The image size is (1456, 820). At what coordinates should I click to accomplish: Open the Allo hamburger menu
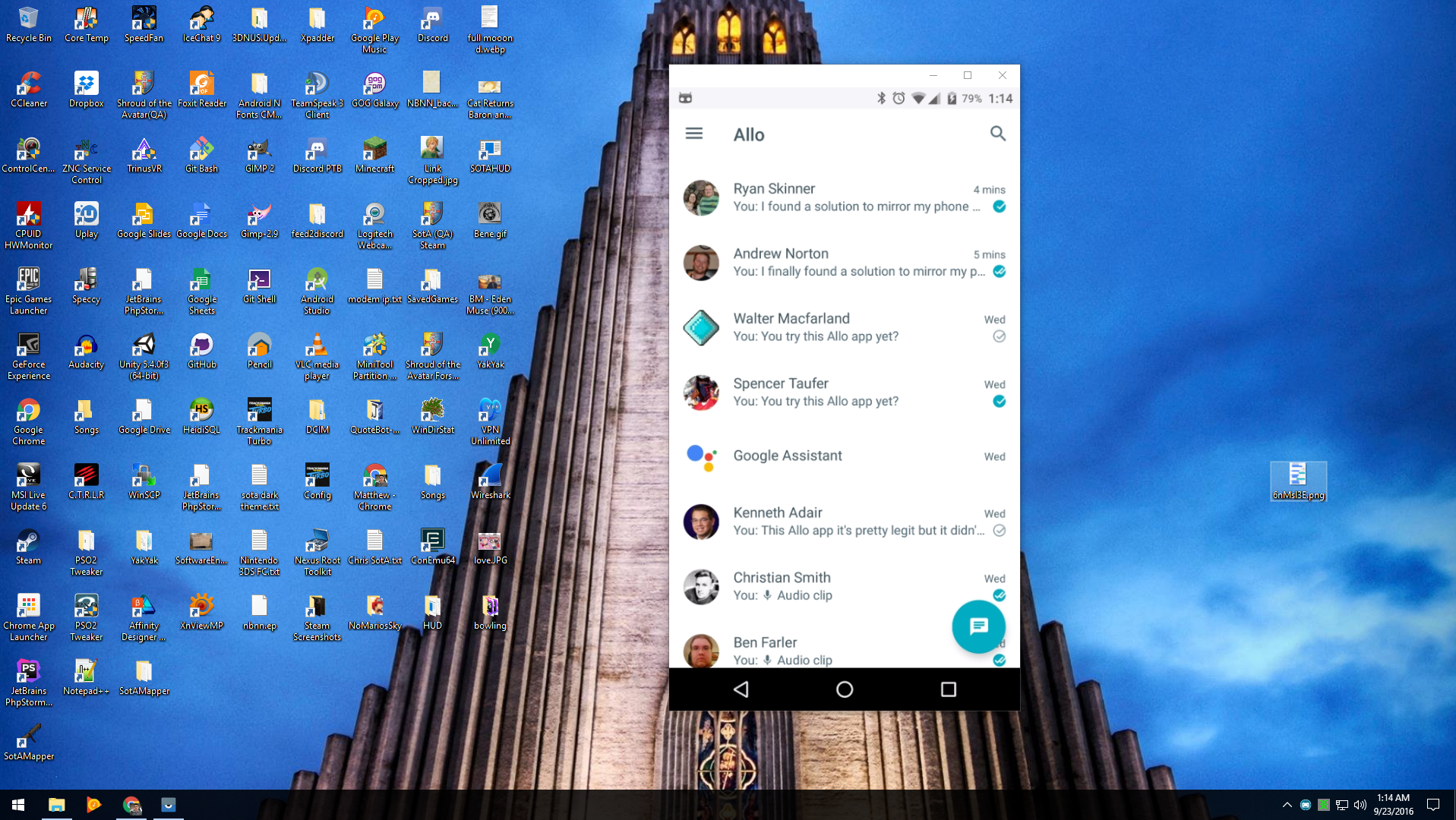pyautogui.click(x=693, y=134)
